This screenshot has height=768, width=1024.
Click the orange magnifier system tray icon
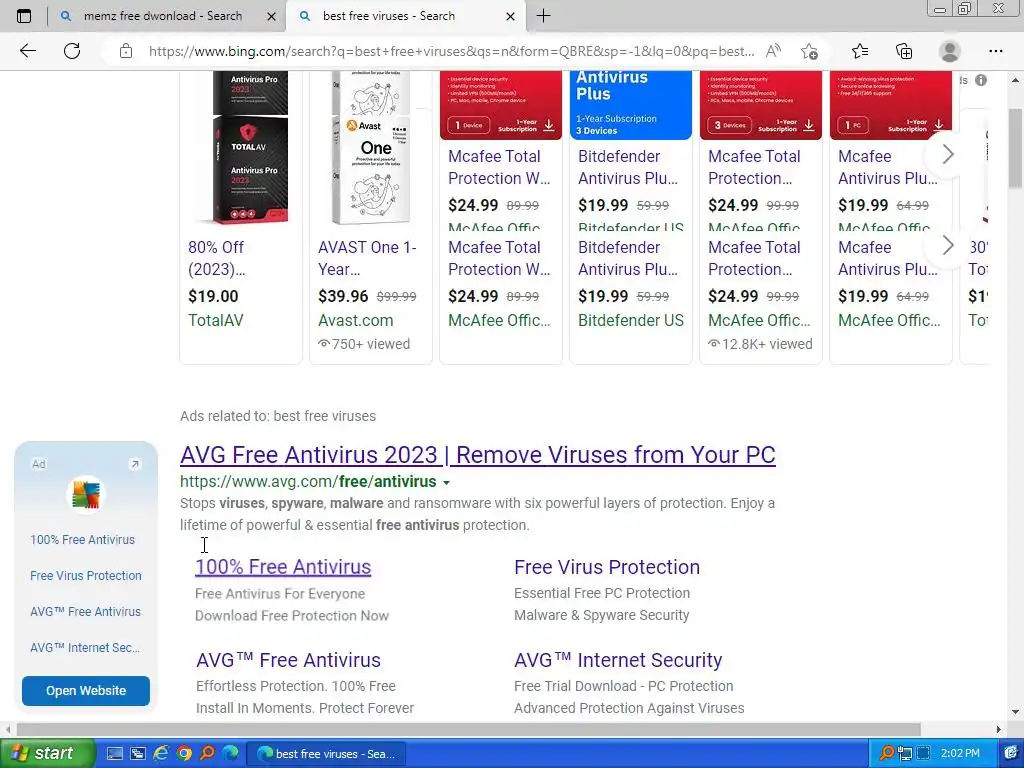(x=887, y=754)
